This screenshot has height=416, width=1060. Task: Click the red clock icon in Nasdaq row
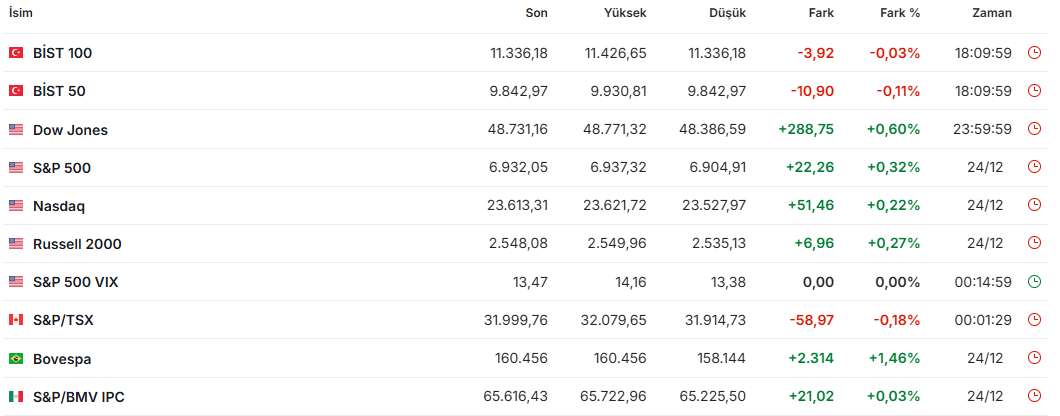pyautogui.click(x=1034, y=206)
